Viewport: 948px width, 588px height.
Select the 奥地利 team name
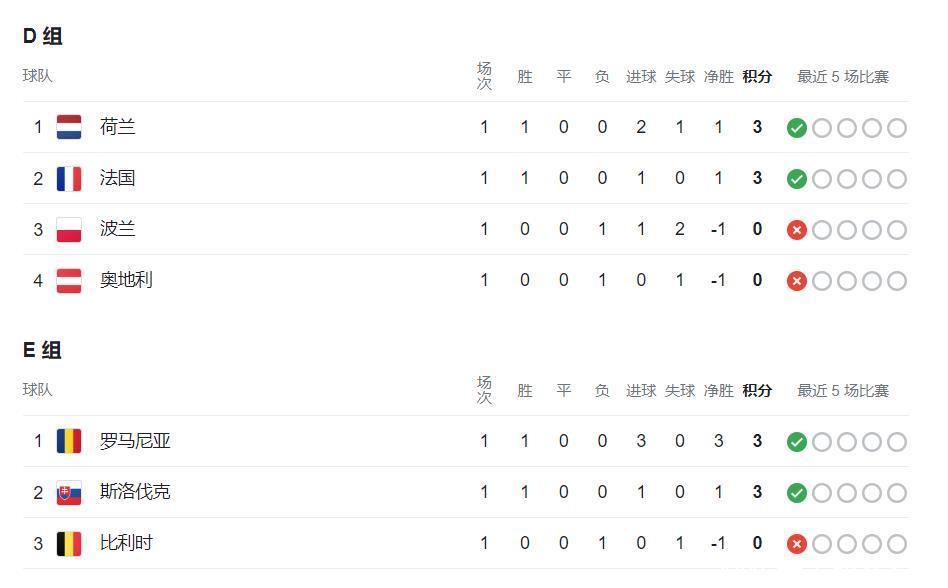click(126, 280)
